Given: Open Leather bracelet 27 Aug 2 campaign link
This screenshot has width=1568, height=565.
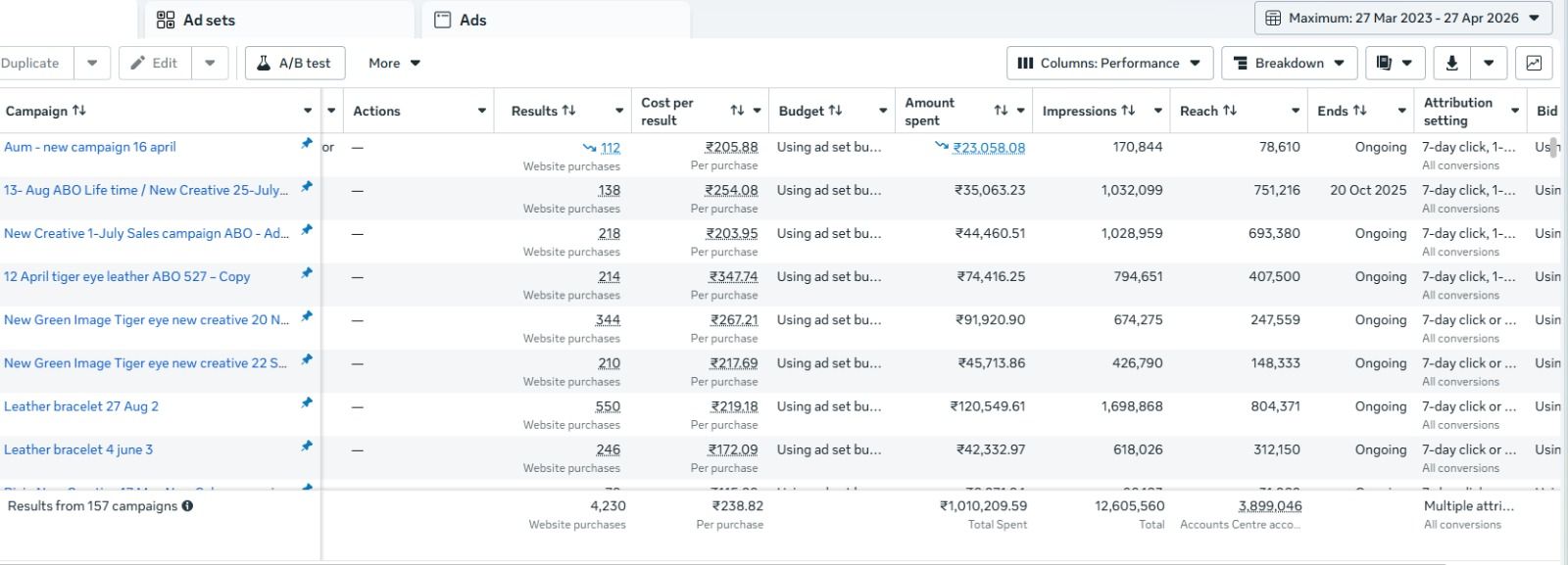Looking at the screenshot, I should pyautogui.click(x=81, y=406).
